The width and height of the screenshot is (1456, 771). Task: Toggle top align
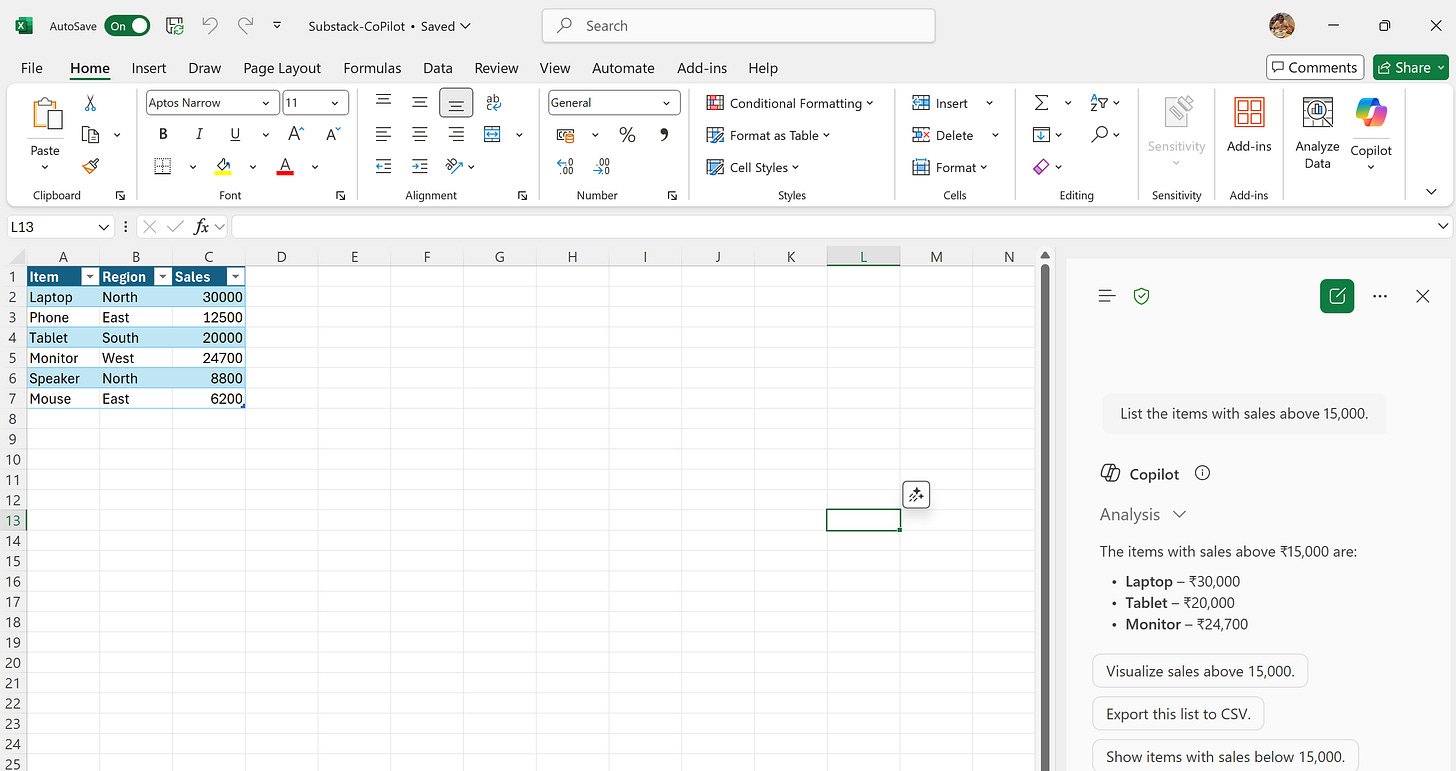(x=383, y=102)
